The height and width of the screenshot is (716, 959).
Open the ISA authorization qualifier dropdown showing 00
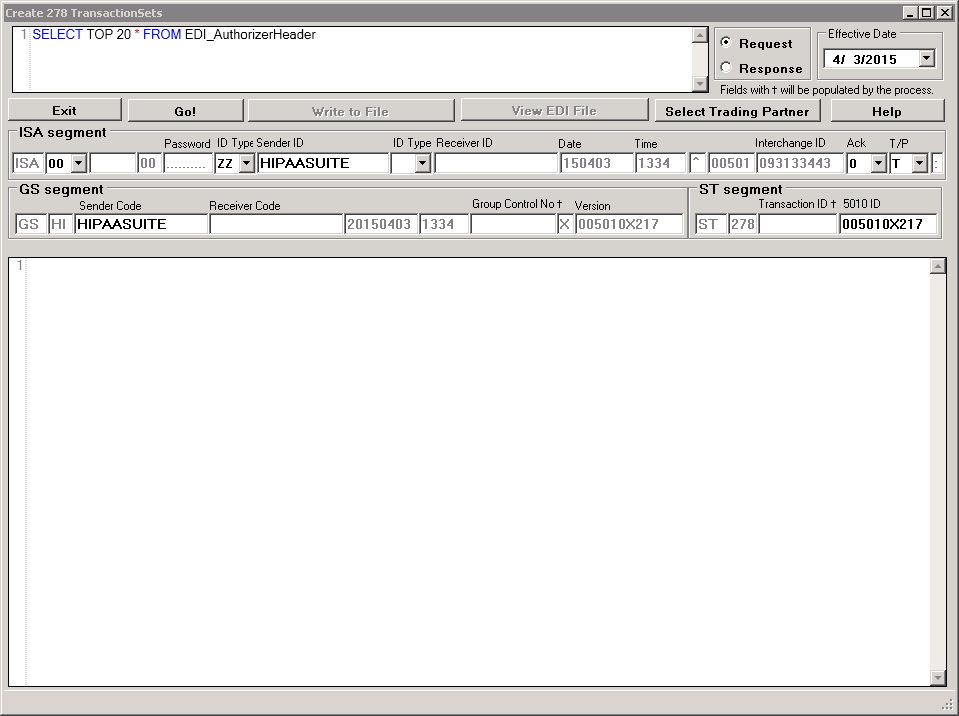(77, 162)
